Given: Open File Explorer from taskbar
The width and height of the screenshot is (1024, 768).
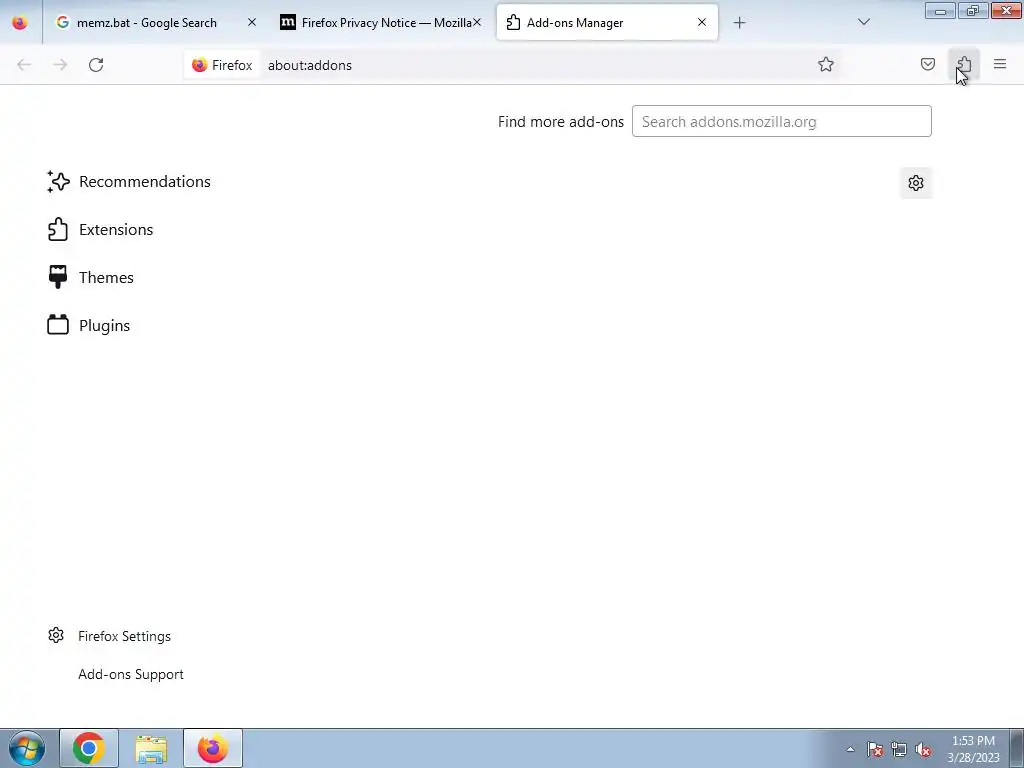Looking at the screenshot, I should [151, 748].
